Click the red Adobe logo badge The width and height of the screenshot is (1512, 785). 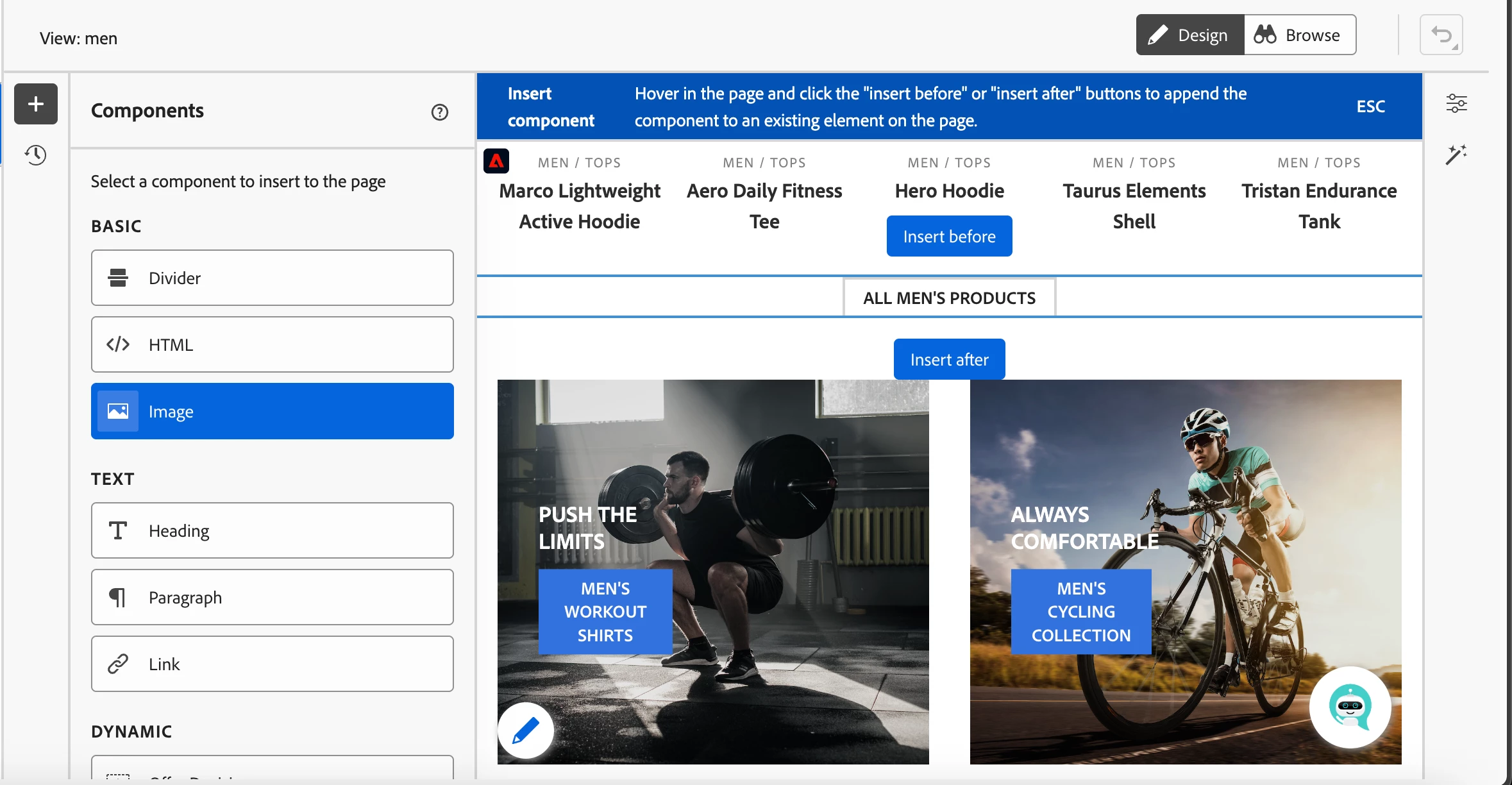pos(496,161)
